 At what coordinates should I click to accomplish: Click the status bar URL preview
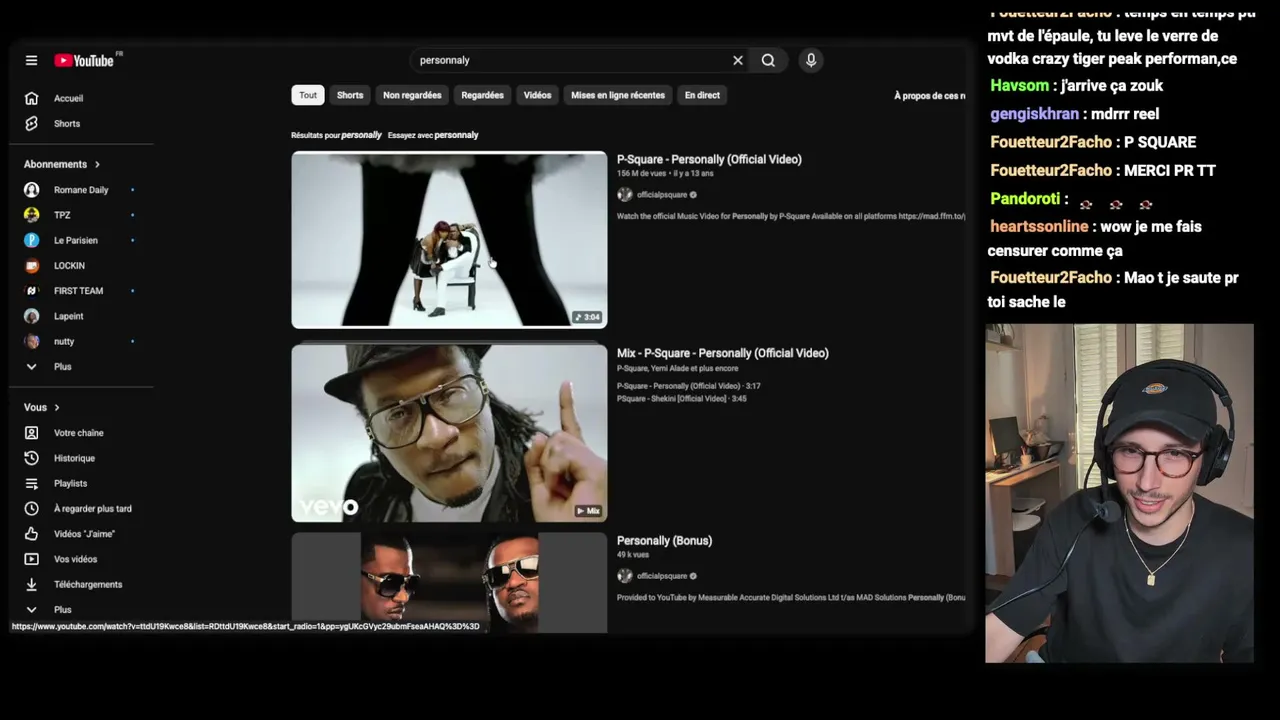pos(246,626)
